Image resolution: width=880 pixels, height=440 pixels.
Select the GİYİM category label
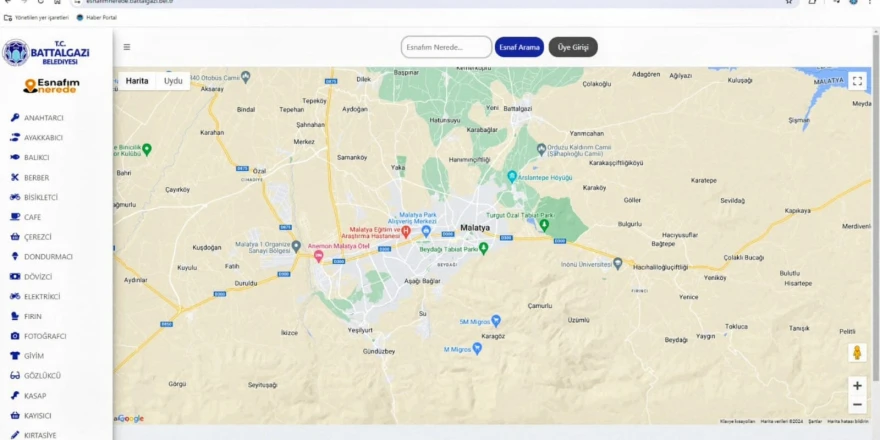[34, 356]
